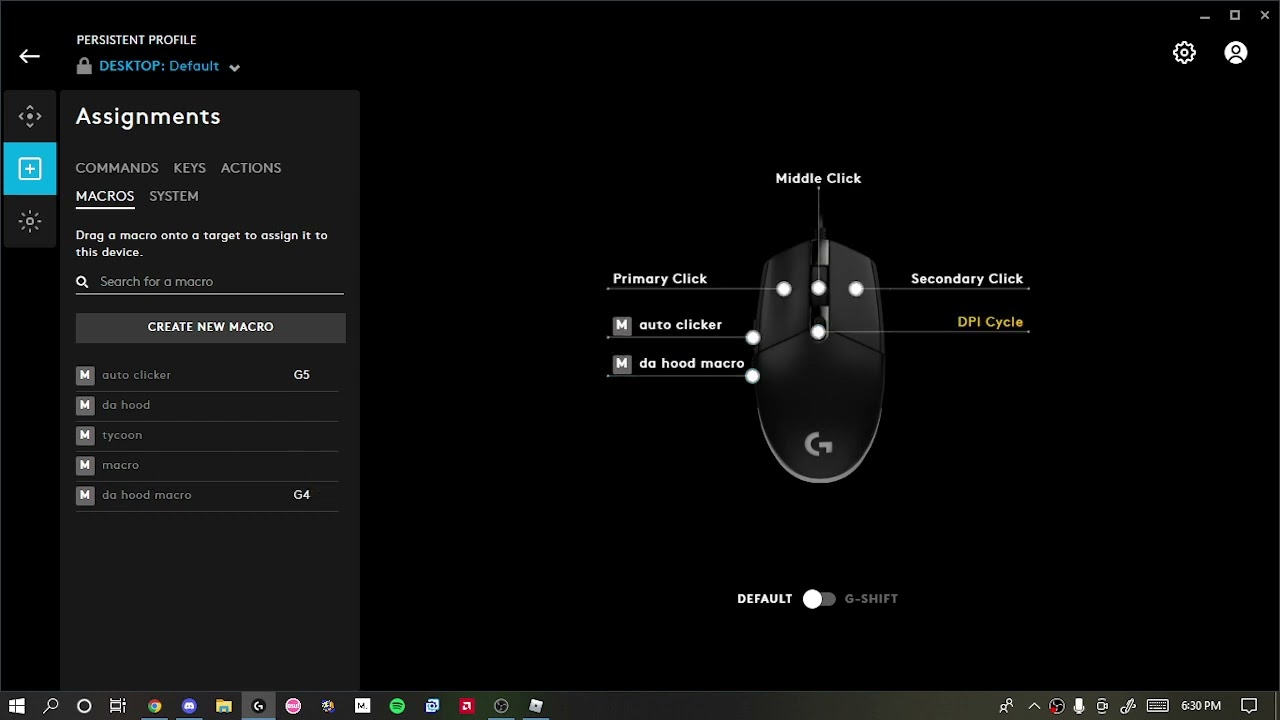Open the user account icon
1280x720 pixels.
(x=1236, y=53)
